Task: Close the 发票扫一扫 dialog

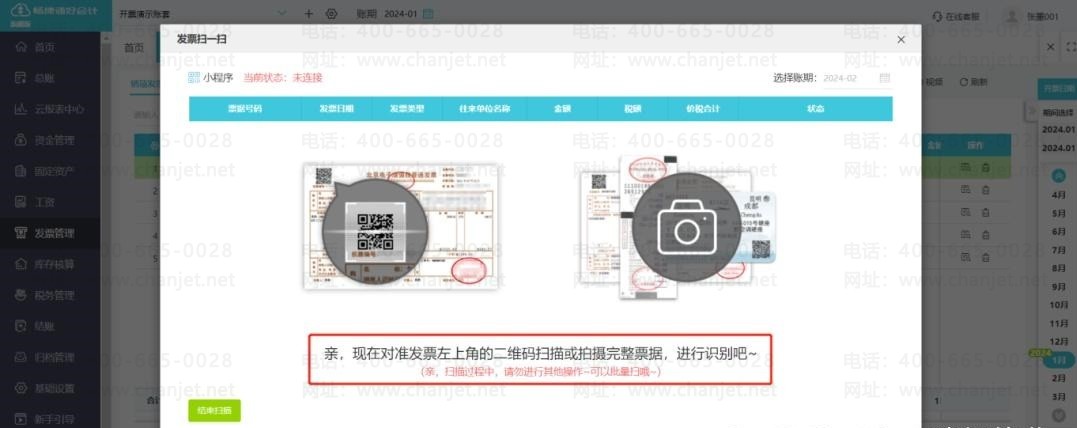Action: point(901,40)
